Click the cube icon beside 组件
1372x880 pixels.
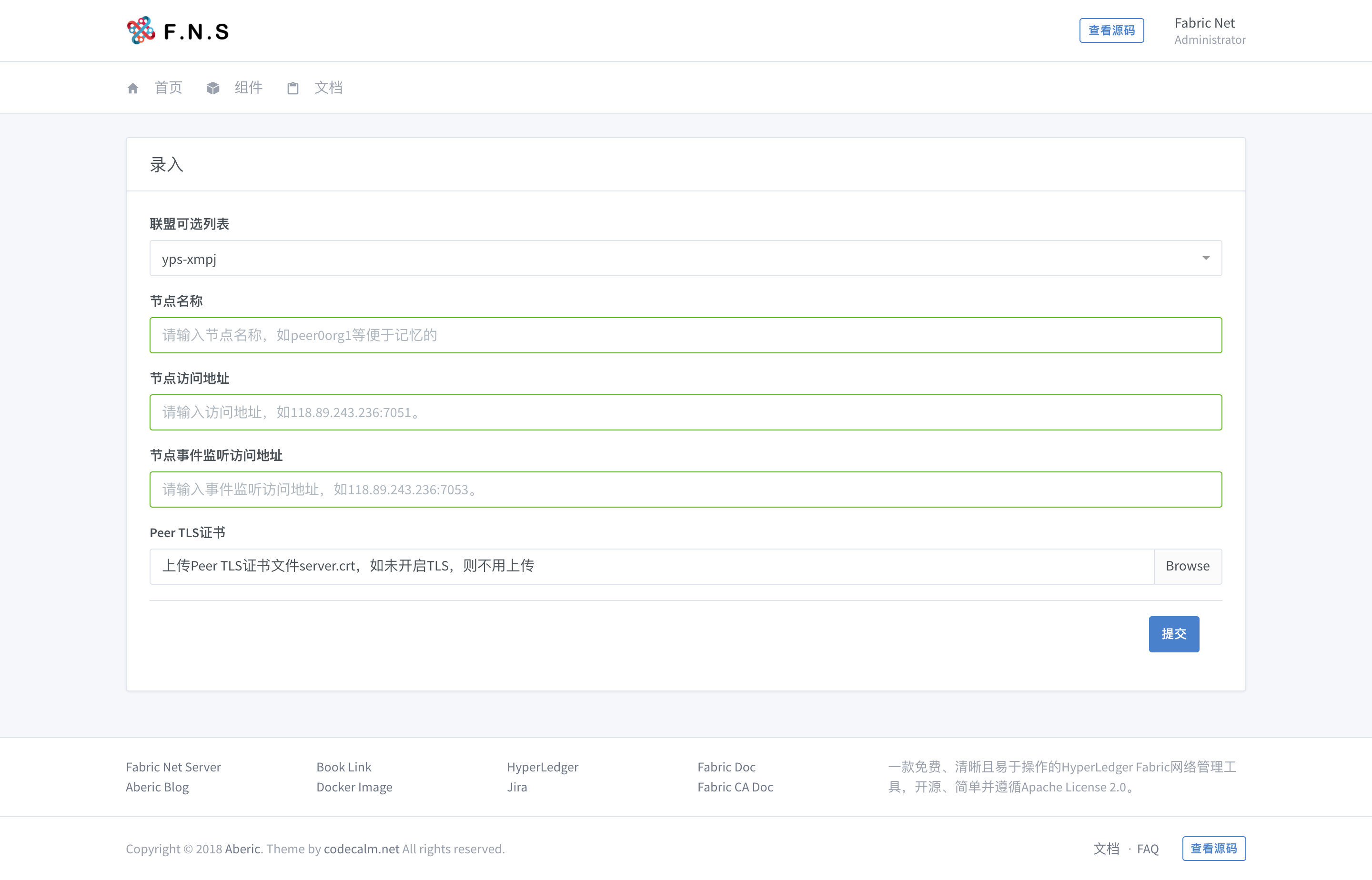pos(212,88)
